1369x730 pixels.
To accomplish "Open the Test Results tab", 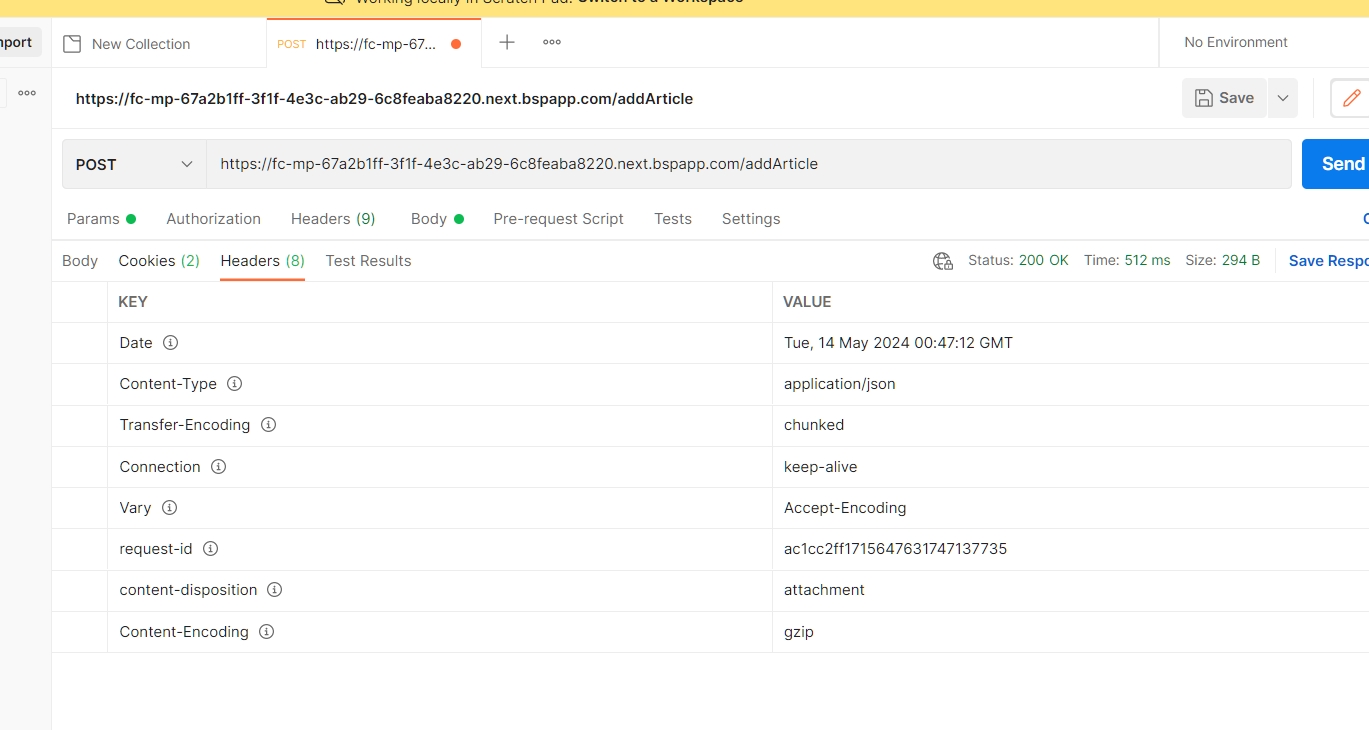I will (368, 261).
